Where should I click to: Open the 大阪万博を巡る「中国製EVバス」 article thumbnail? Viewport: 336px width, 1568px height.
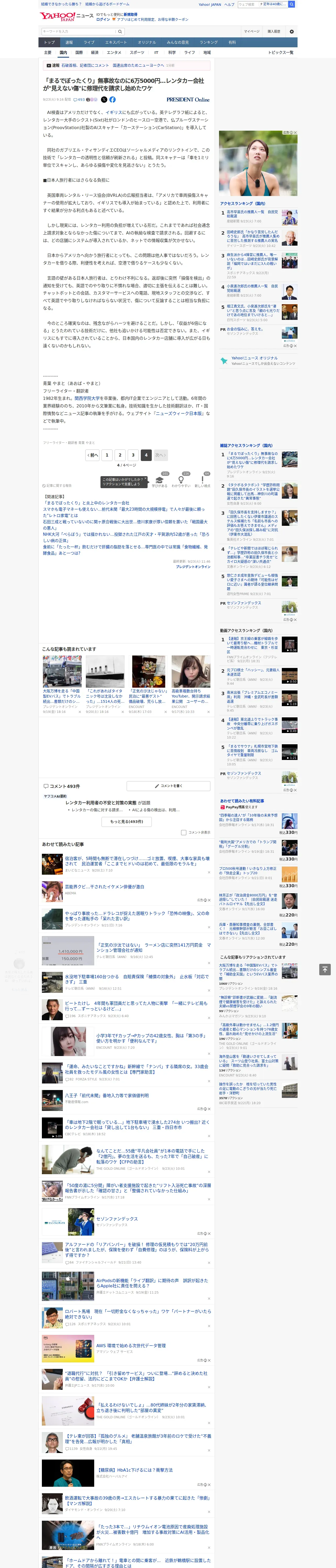(62, 671)
